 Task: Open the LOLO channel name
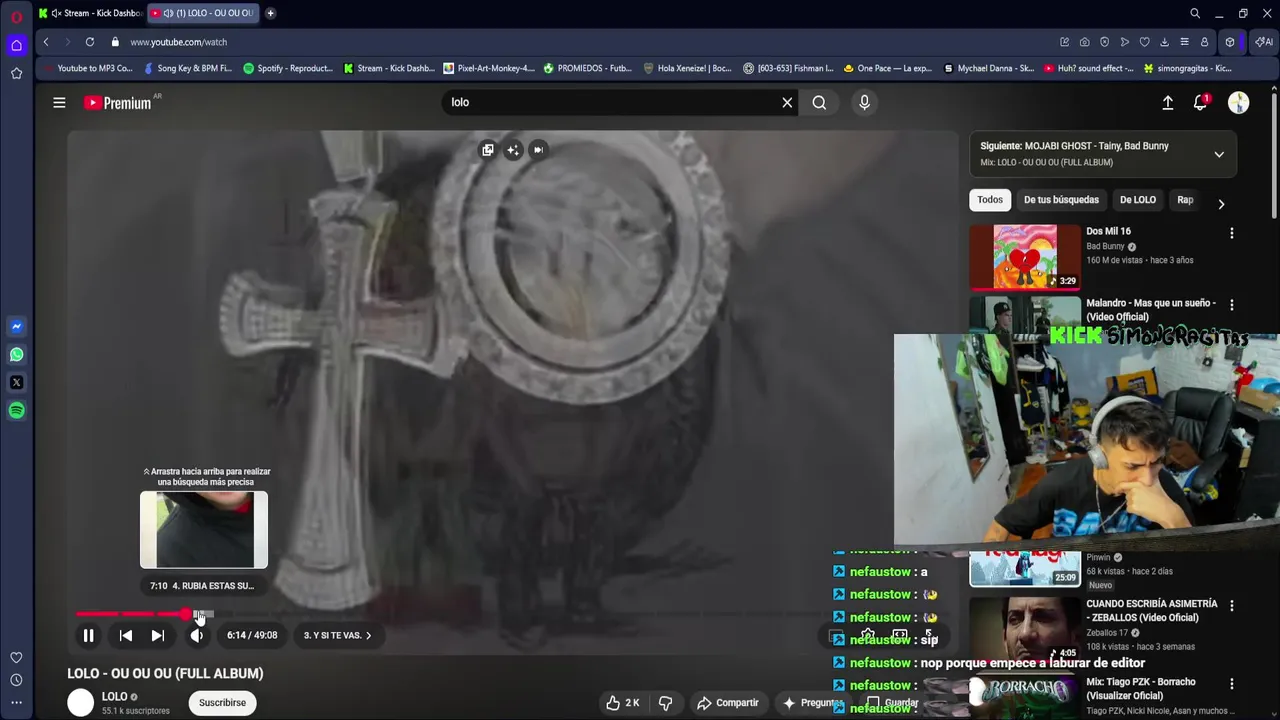(x=114, y=697)
